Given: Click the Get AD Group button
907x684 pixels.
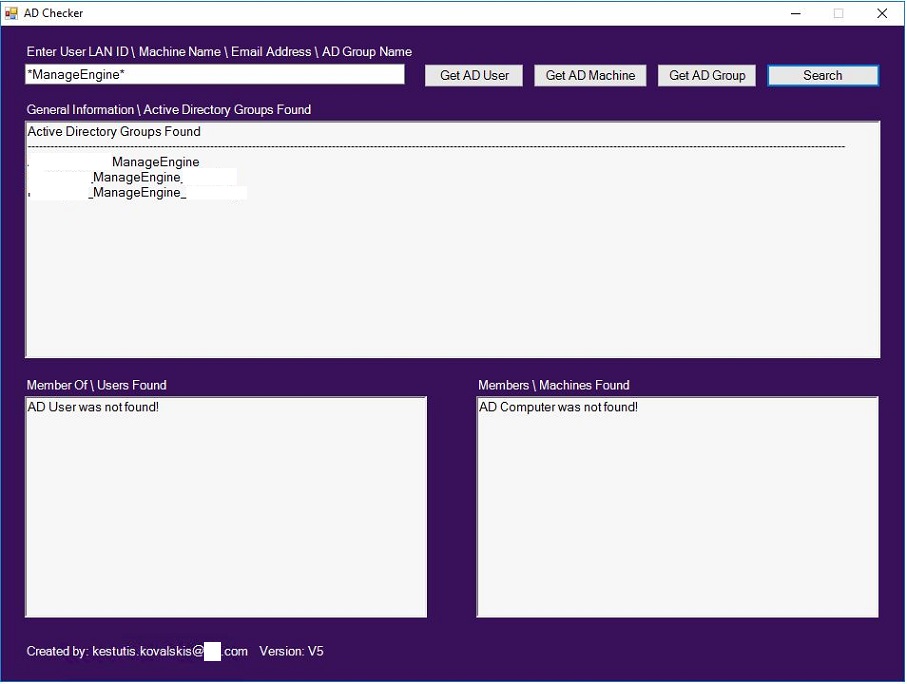Looking at the screenshot, I should coord(707,75).
